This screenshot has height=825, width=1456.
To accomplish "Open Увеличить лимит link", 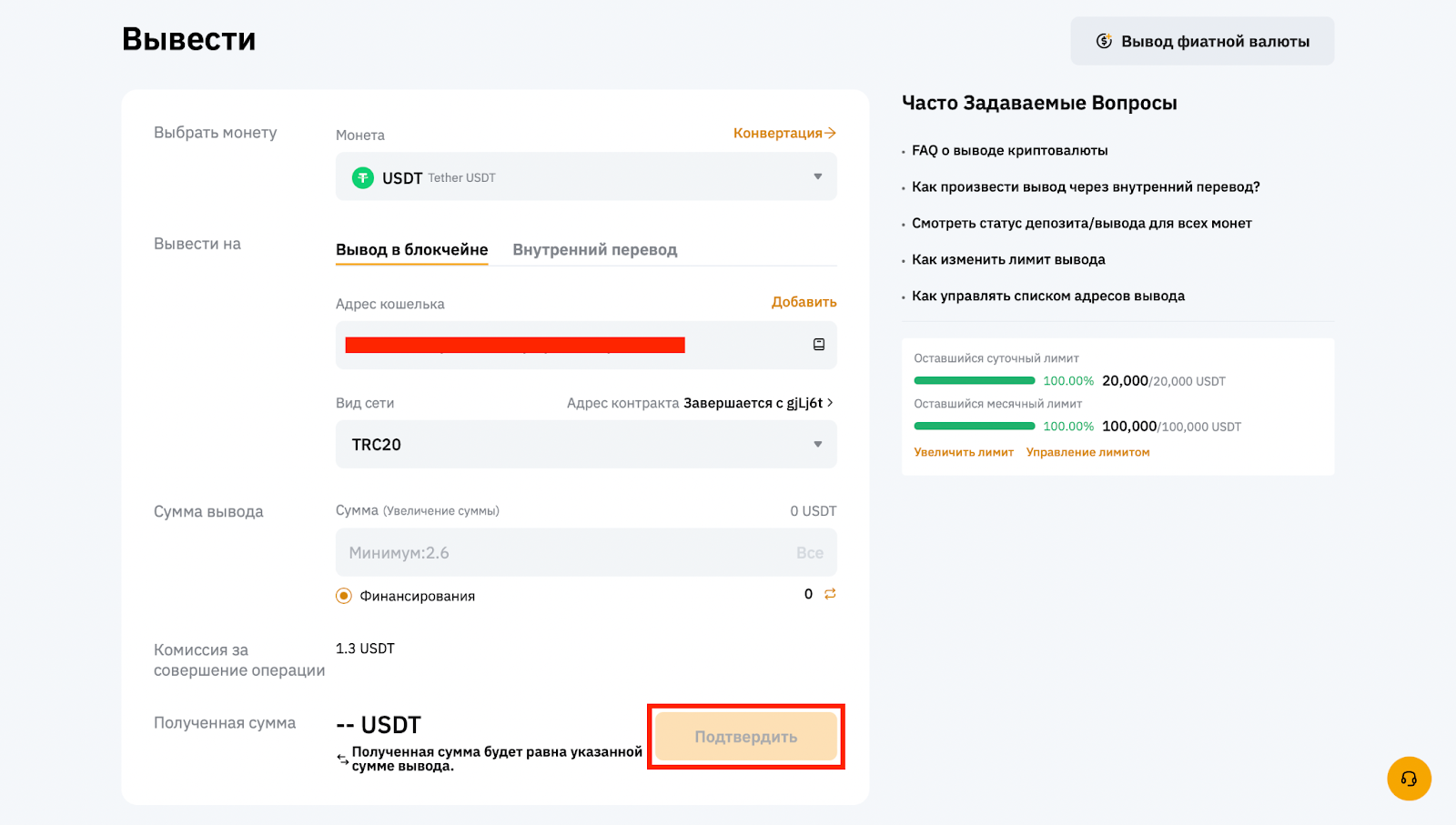I will [964, 452].
